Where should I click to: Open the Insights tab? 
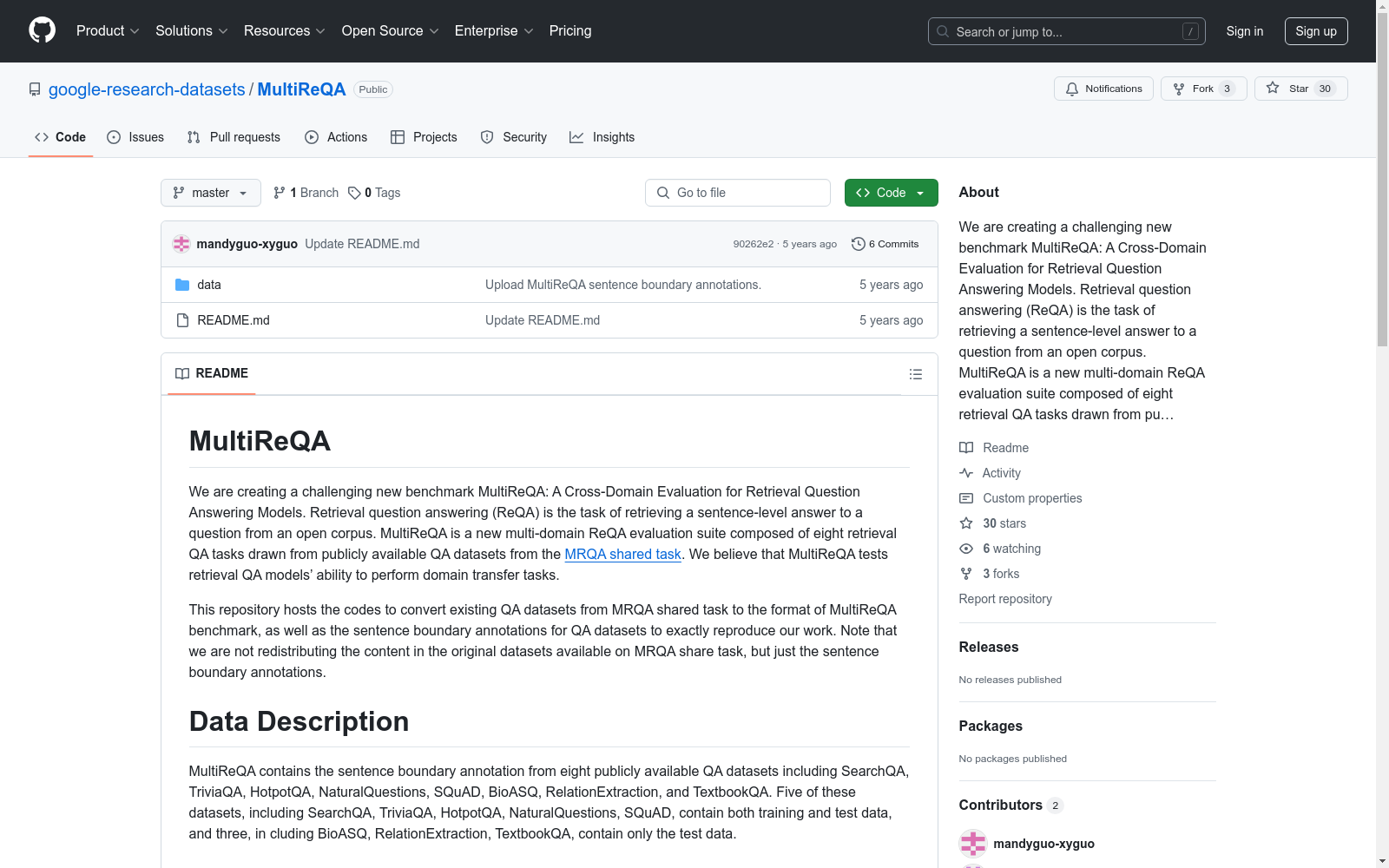(x=602, y=137)
